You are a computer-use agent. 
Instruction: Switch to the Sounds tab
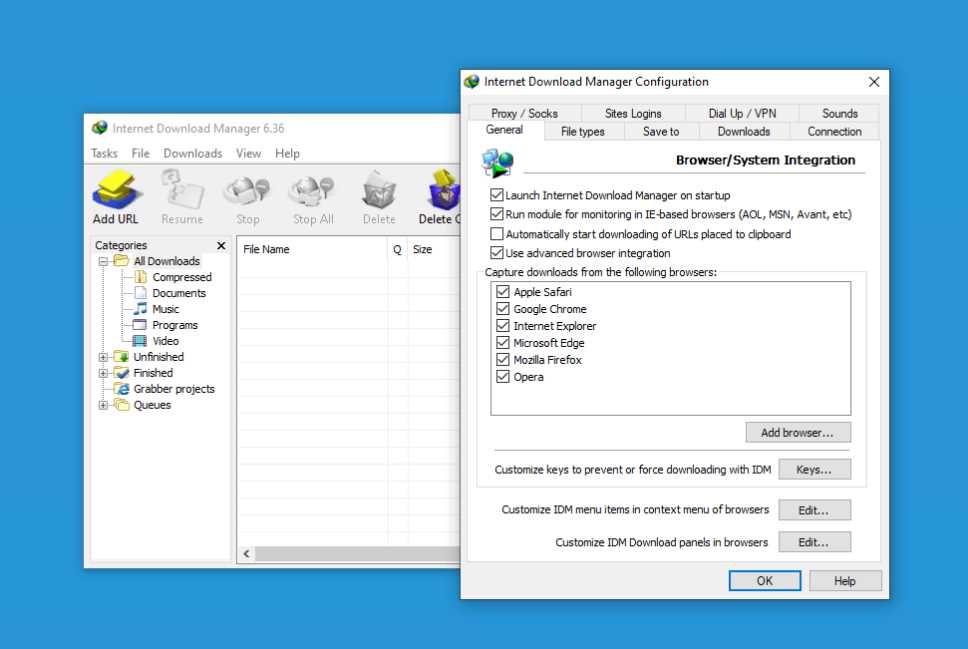pos(840,113)
